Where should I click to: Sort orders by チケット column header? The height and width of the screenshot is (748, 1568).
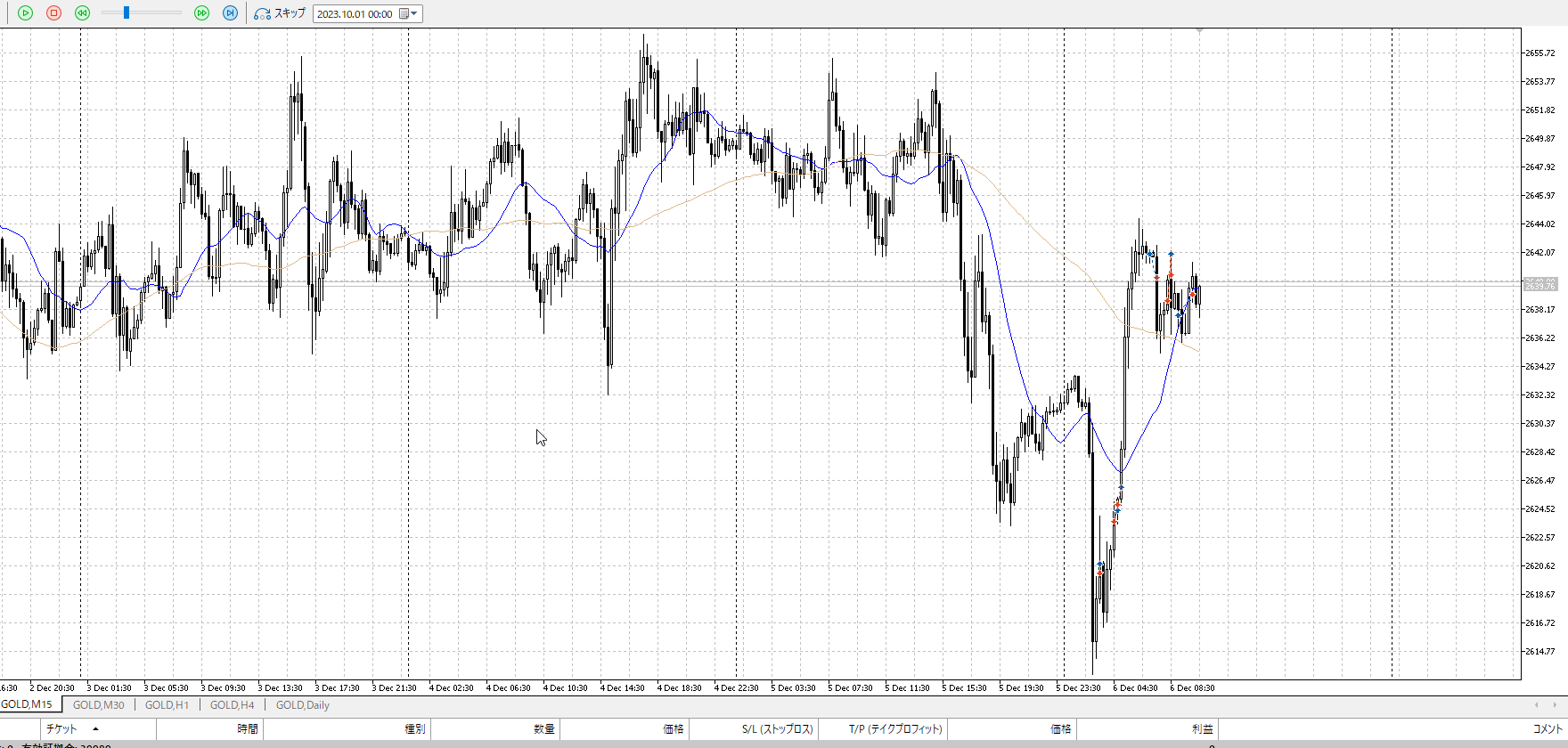[x=62, y=729]
